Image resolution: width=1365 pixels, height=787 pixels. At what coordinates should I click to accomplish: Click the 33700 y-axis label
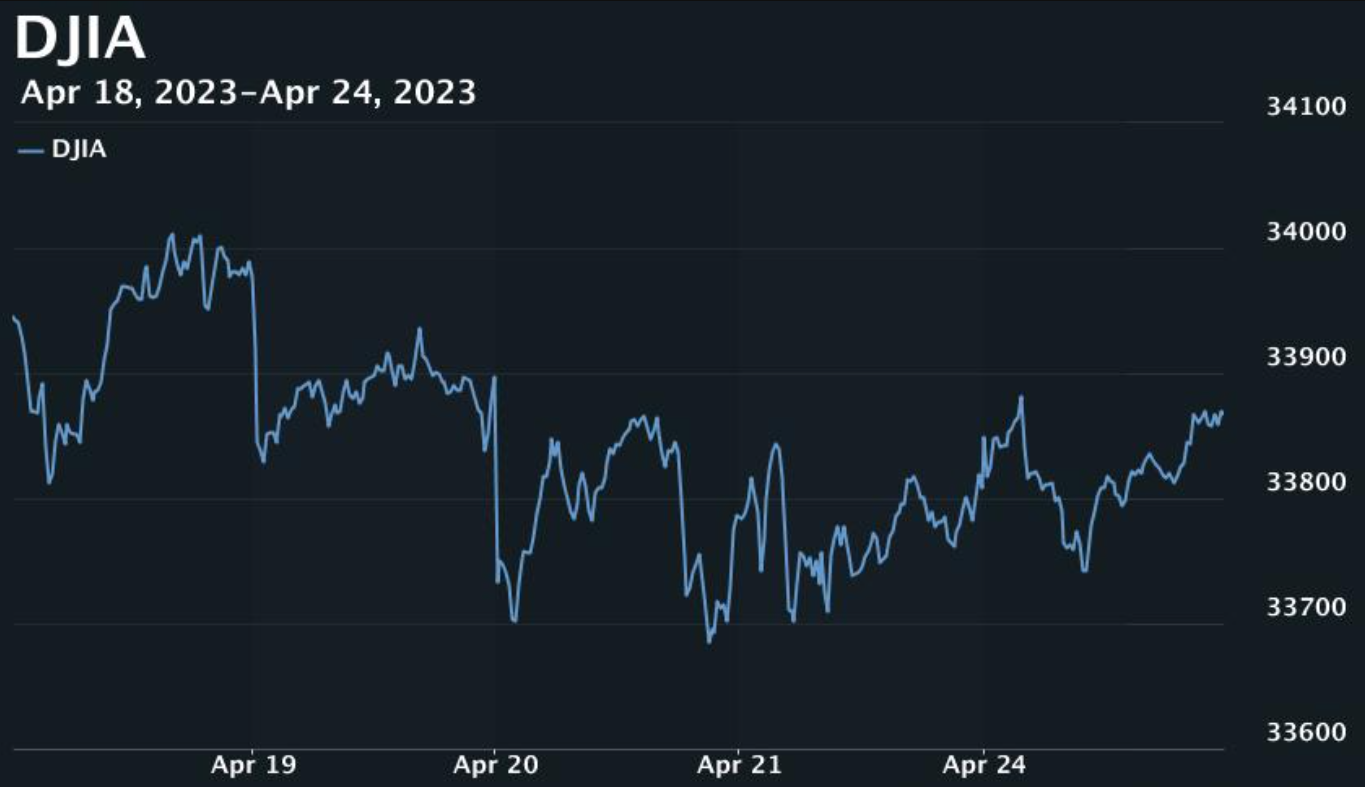coord(1306,606)
